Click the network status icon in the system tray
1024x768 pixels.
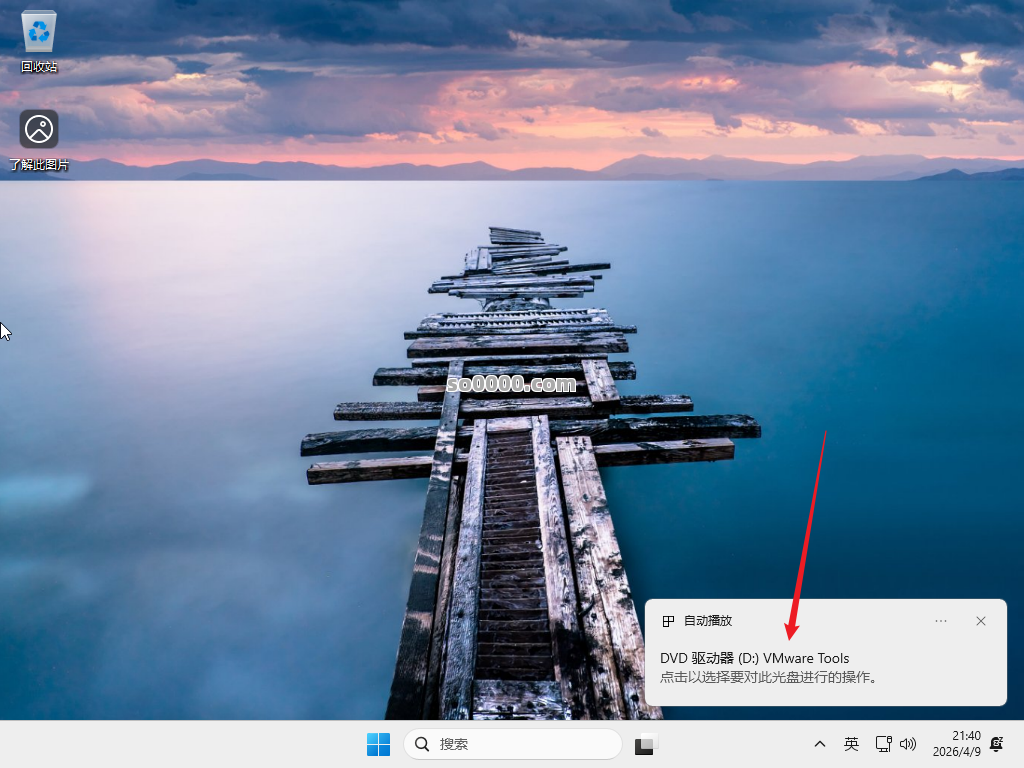pyautogui.click(x=883, y=744)
